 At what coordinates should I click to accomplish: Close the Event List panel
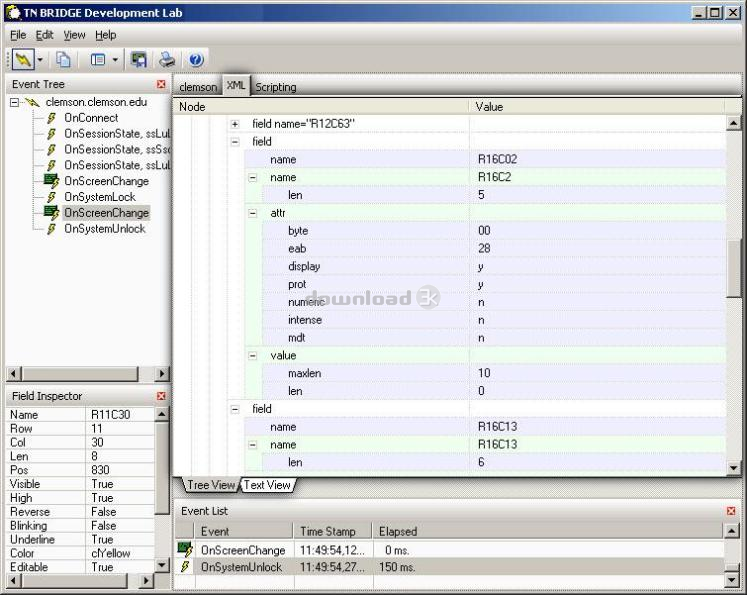(x=731, y=511)
